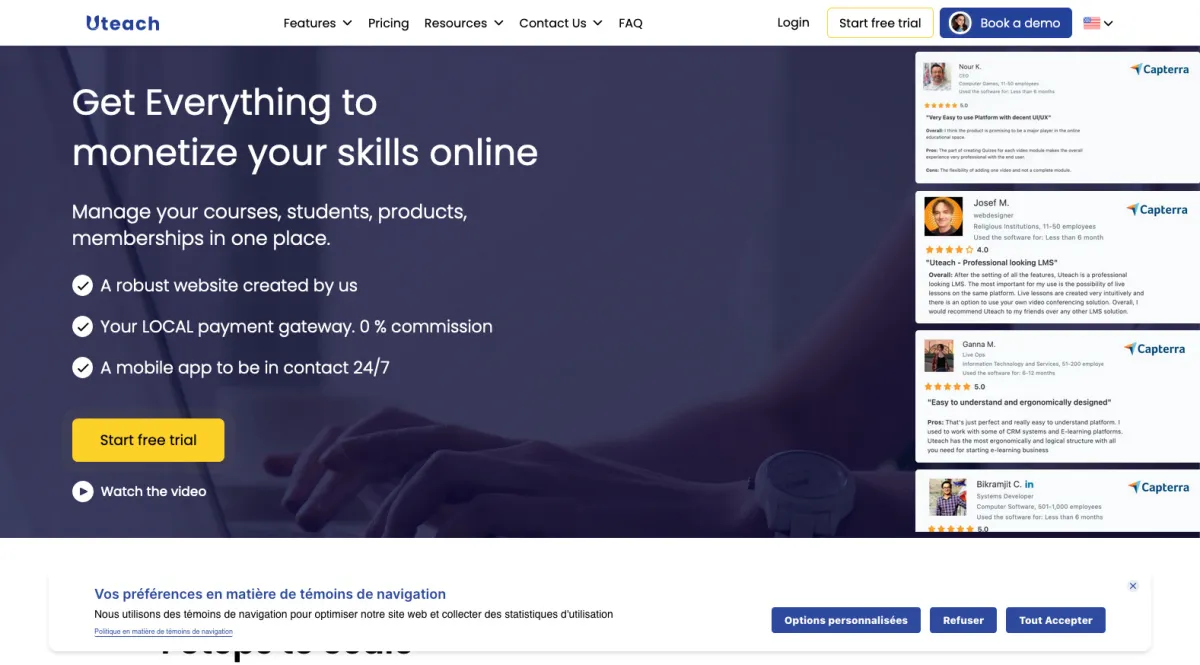The image size is (1200, 665).
Task: Click the 5.0 star rating on Ganna M. review
Action: click(x=955, y=387)
